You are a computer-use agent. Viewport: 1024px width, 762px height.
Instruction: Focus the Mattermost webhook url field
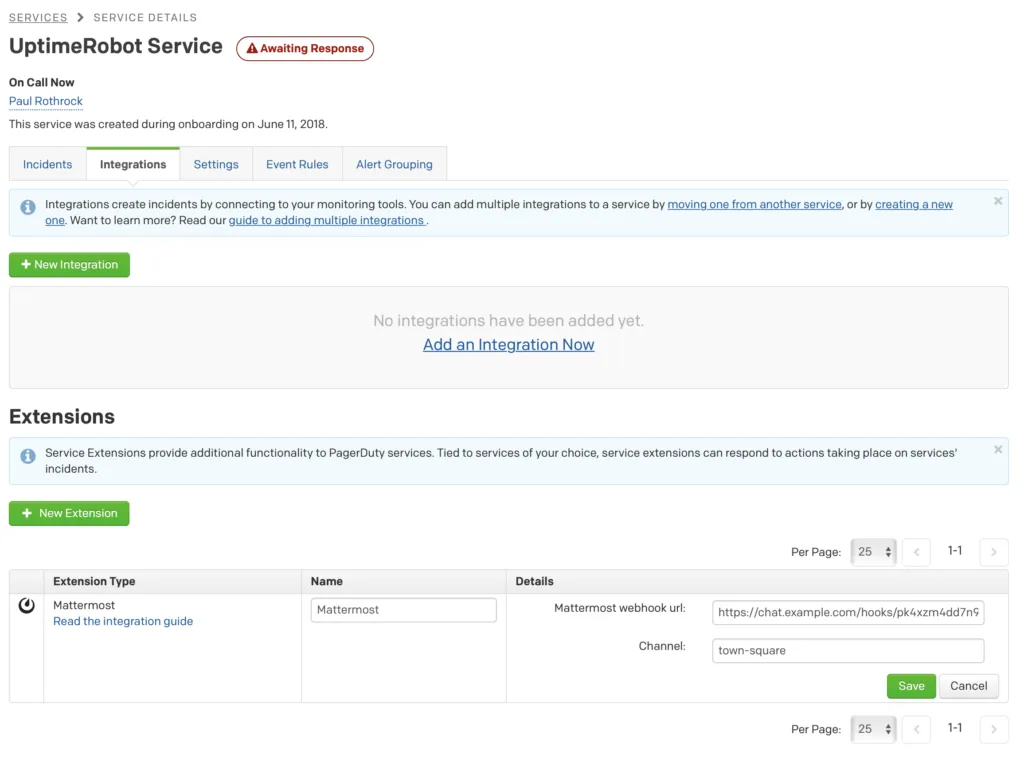(848, 612)
